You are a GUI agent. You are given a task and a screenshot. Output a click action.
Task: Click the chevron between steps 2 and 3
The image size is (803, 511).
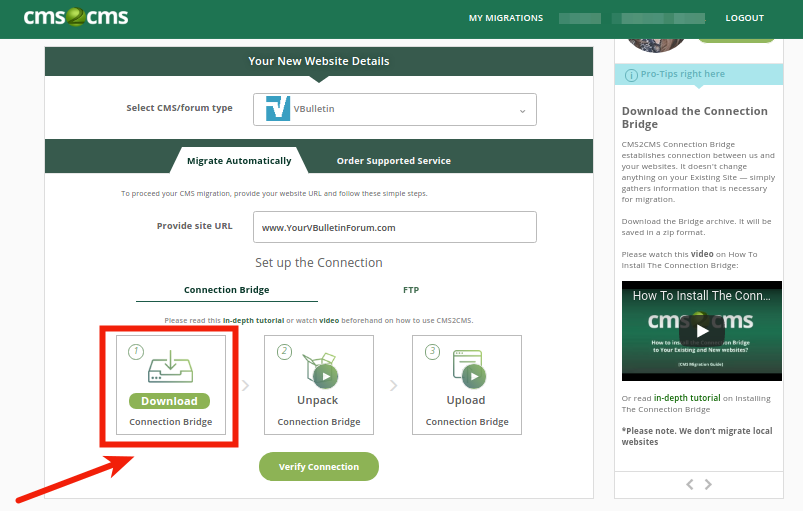point(393,385)
